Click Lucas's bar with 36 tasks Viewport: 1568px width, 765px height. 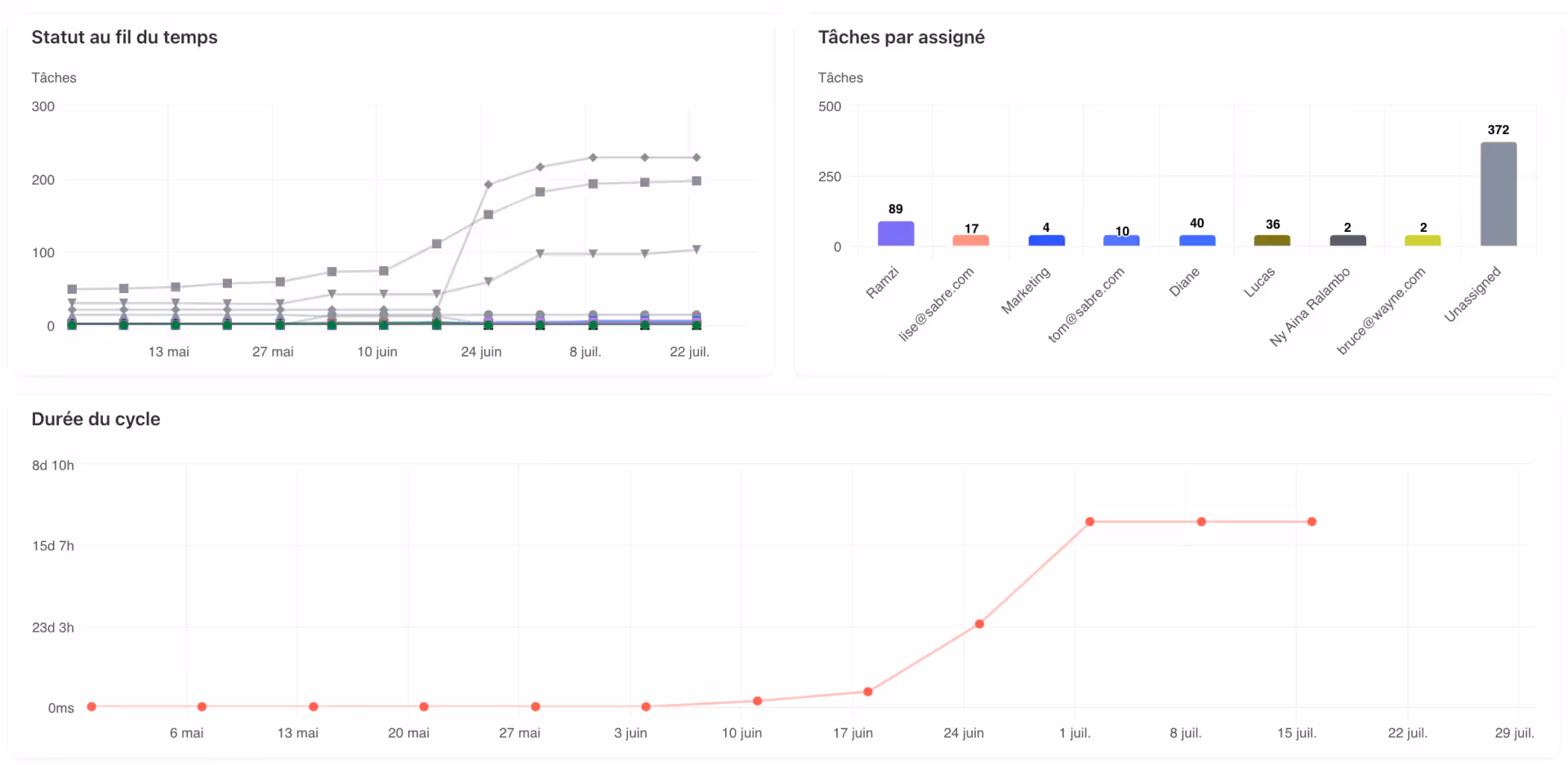[x=1272, y=240]
